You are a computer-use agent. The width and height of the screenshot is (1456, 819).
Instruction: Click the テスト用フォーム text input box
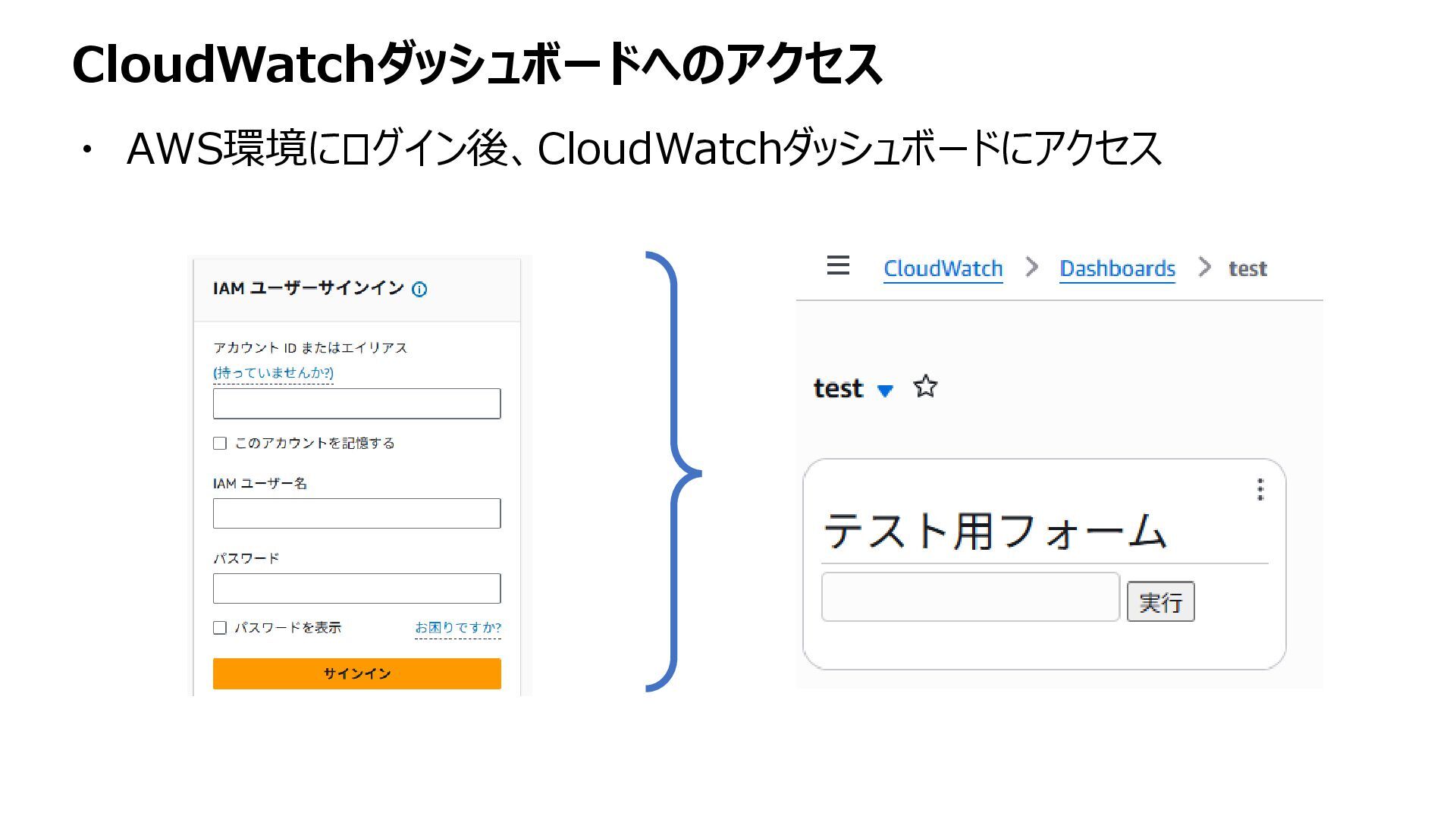970,598
